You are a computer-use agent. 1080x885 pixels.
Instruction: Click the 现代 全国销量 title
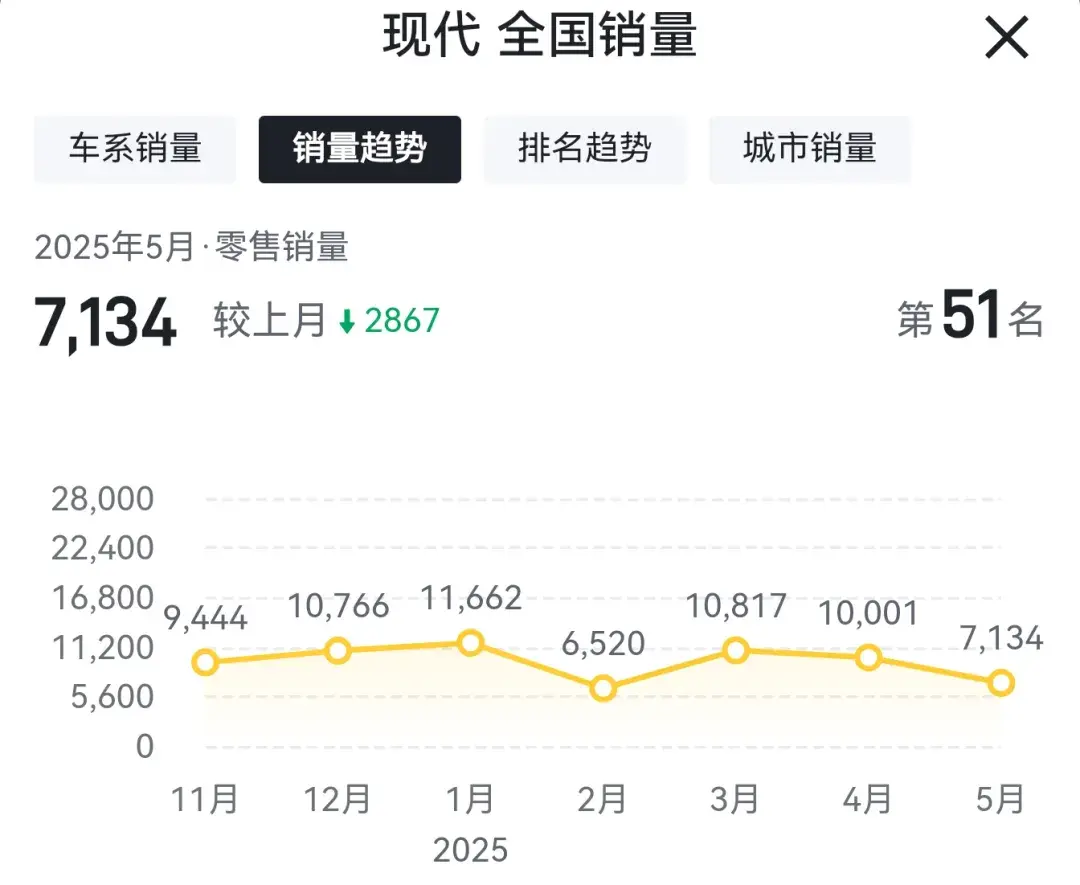tap(540, 36)
